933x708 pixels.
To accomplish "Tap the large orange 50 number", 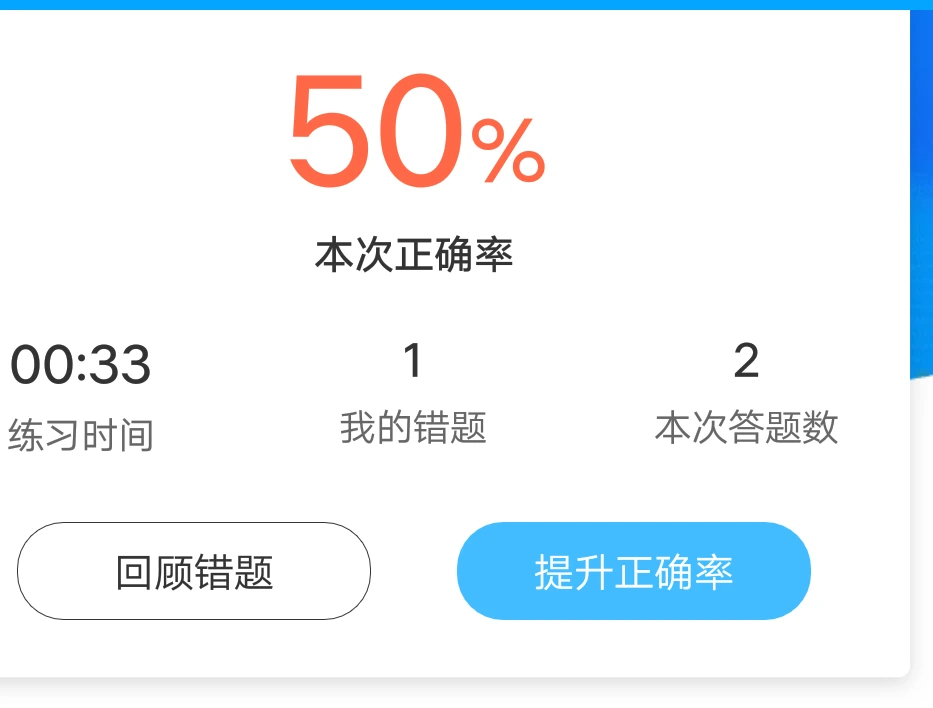I will tap(376, 134).
